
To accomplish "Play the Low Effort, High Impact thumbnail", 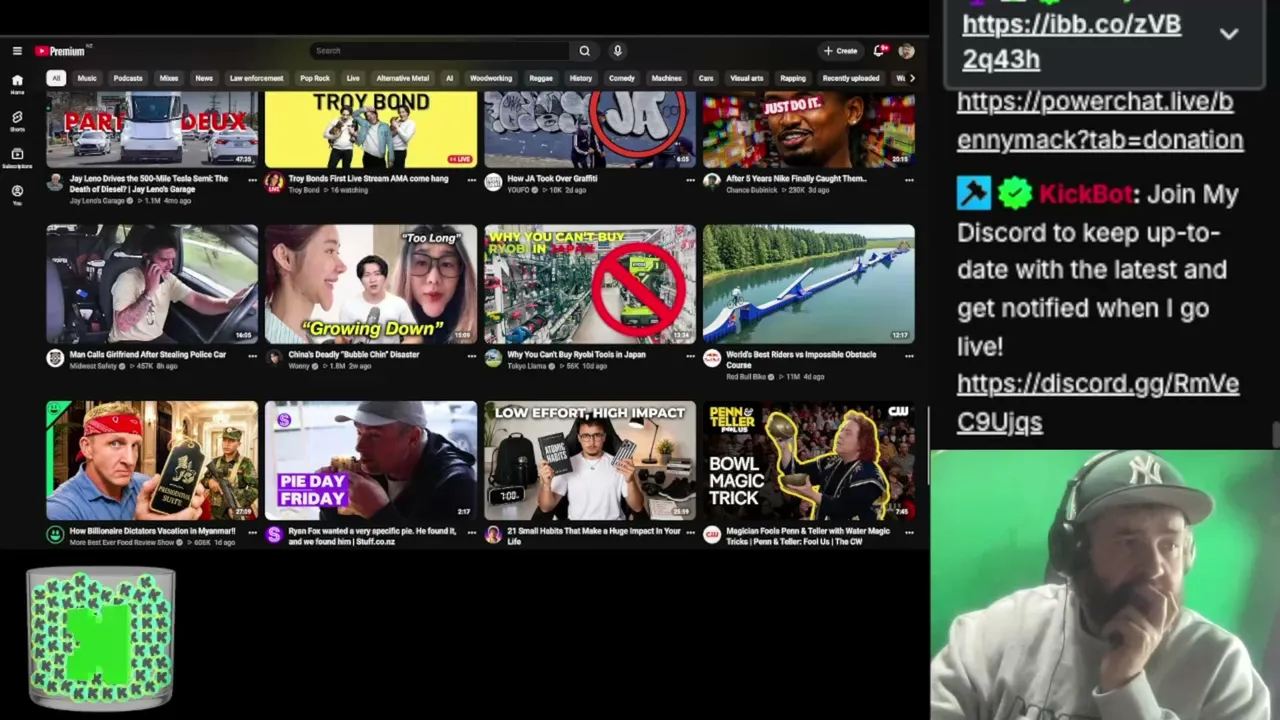I will click(590, 460).
